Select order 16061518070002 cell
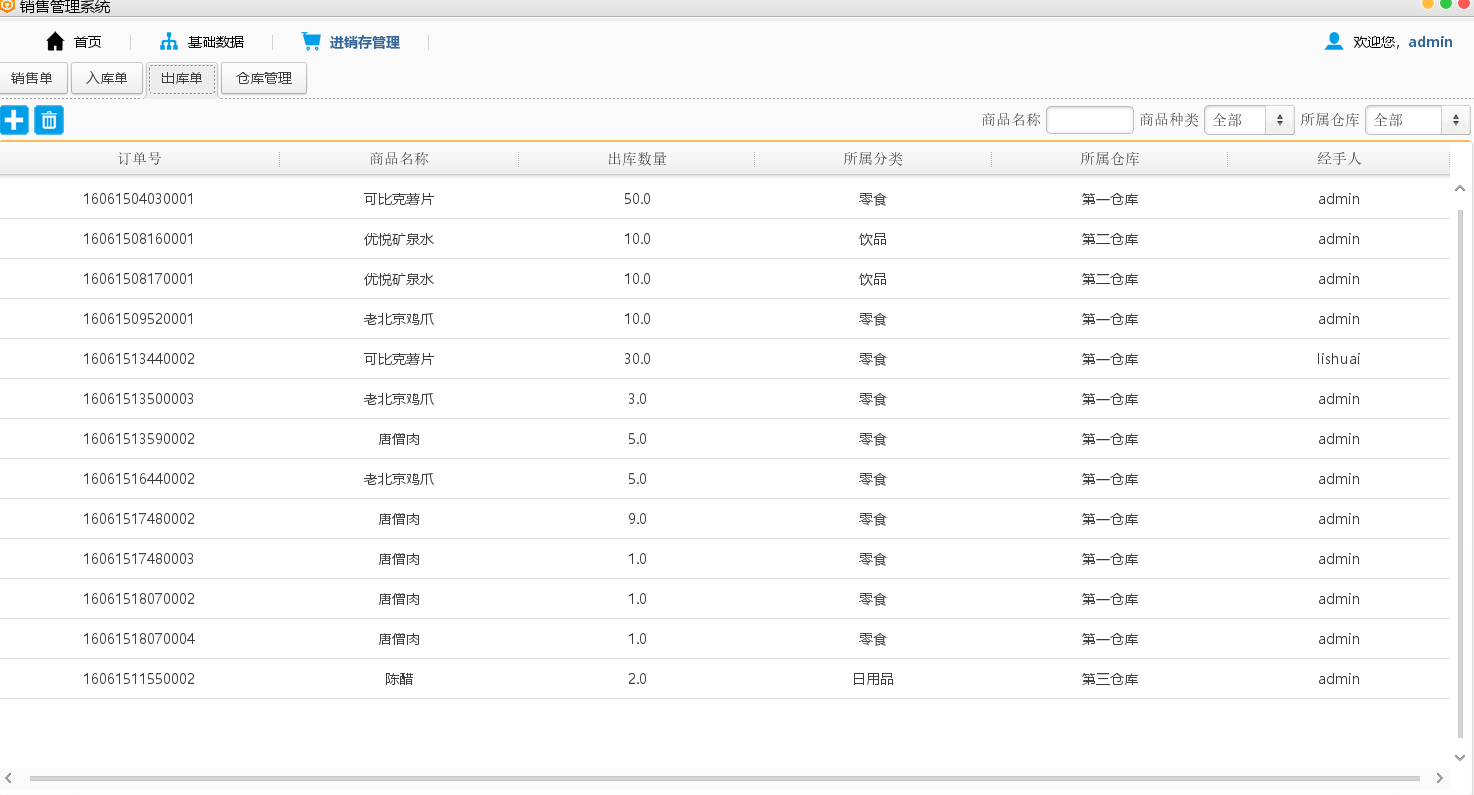1474x795 pixels. click(139, 599)
